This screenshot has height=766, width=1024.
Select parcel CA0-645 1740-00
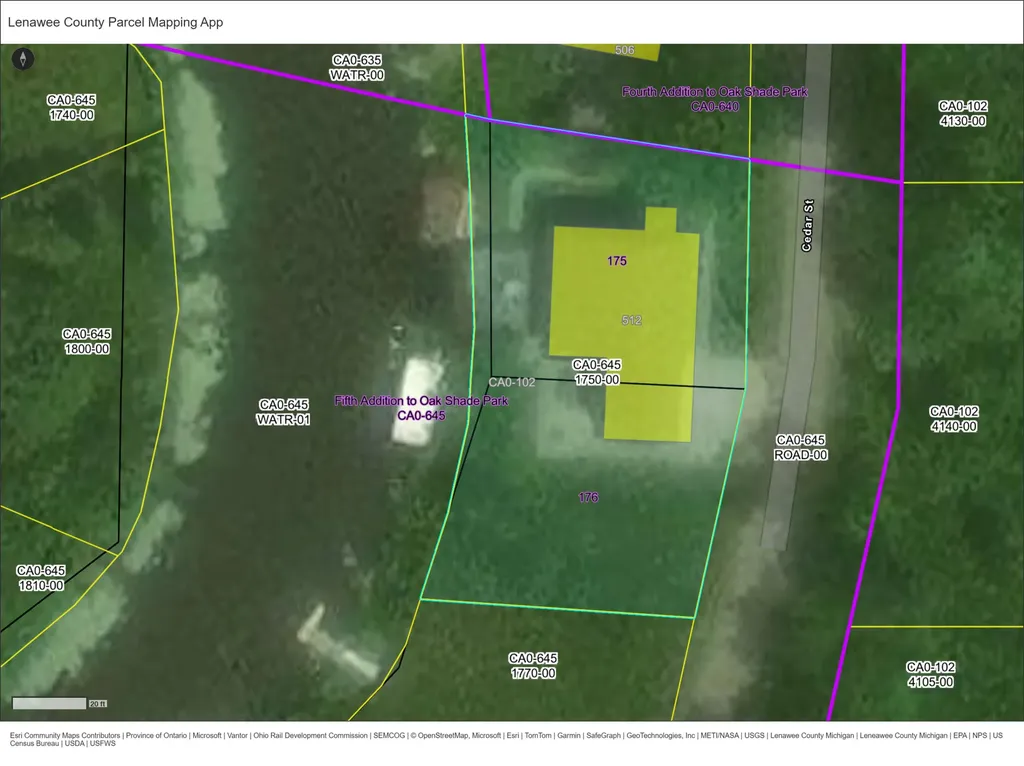click(71, 107)
